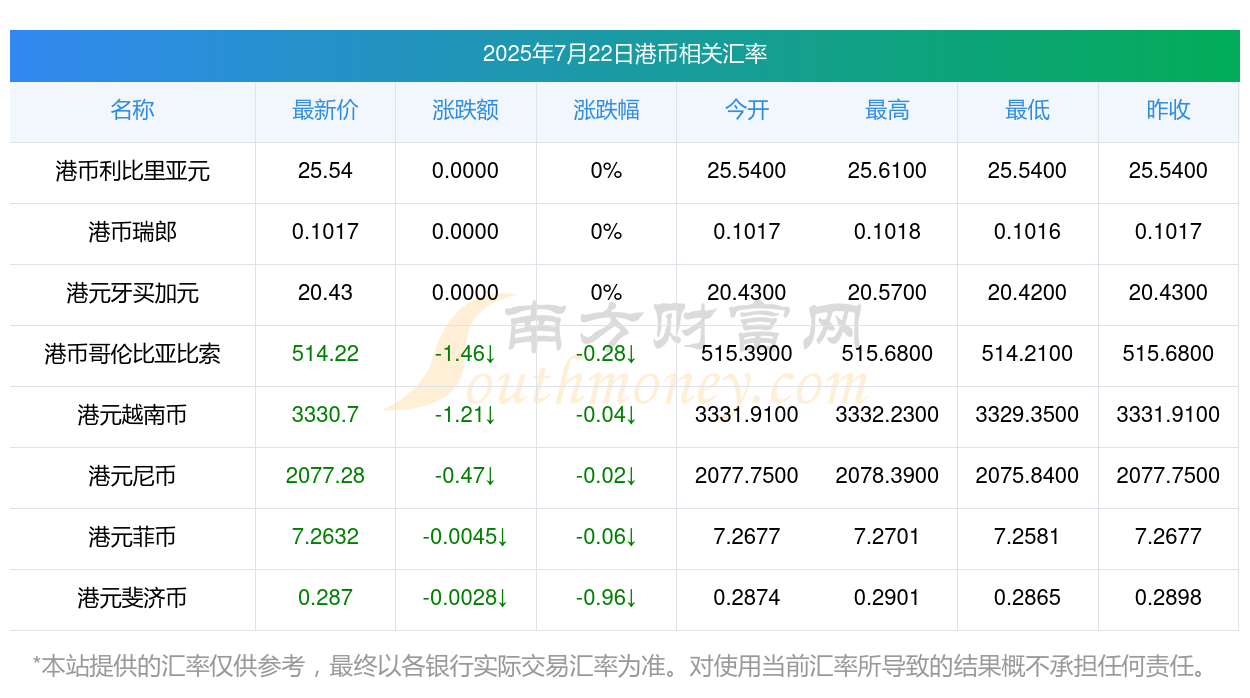Click latest price 514.22
Image resolution: width=1250 pixels, height=698 pixels.
point(325,354)
